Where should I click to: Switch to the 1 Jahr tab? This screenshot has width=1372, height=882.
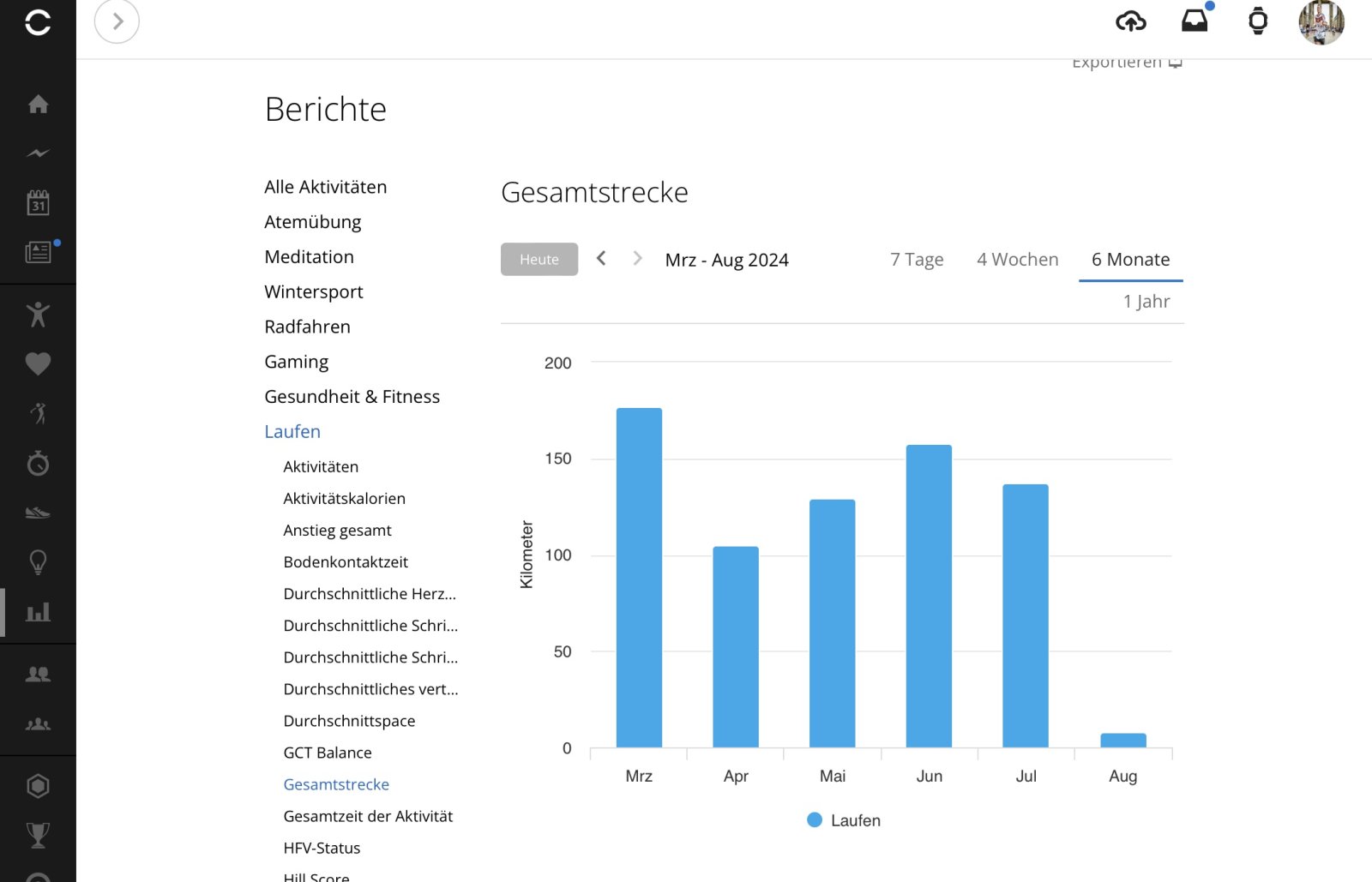[x=1146, y=302]
